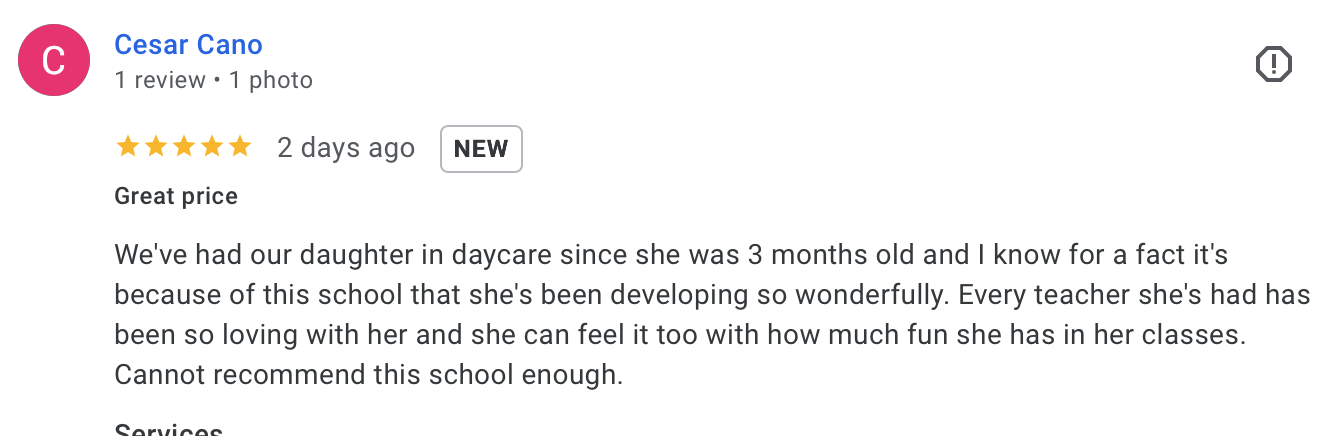This screenshot has width=1320, height=436.
Task: Click the NEW badge
Action: coord(481,149)
